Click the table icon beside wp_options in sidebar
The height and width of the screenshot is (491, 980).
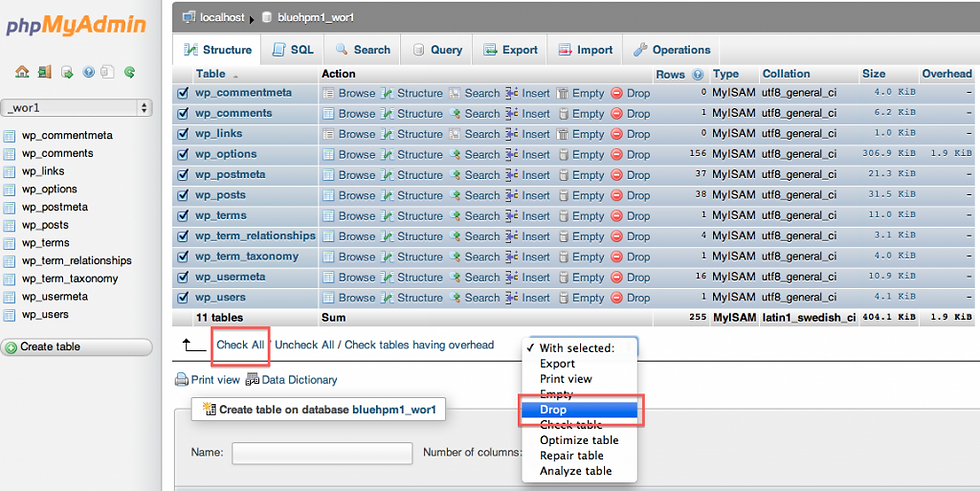click(x=9, y=189)
